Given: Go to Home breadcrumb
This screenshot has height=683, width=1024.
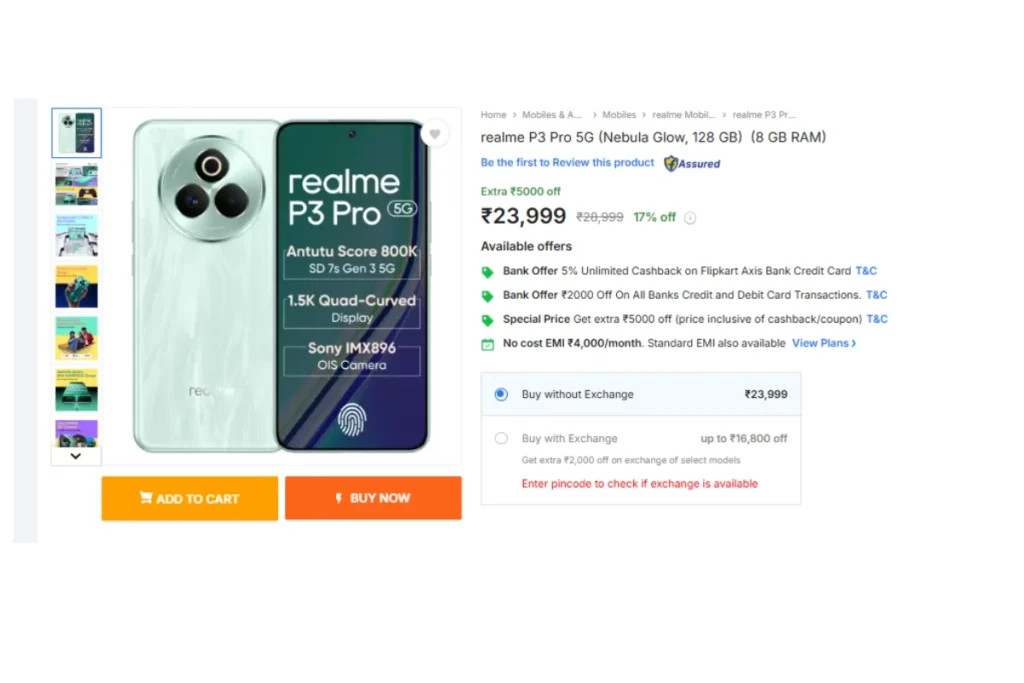Looking at the screenshot, I should (493, 115).
